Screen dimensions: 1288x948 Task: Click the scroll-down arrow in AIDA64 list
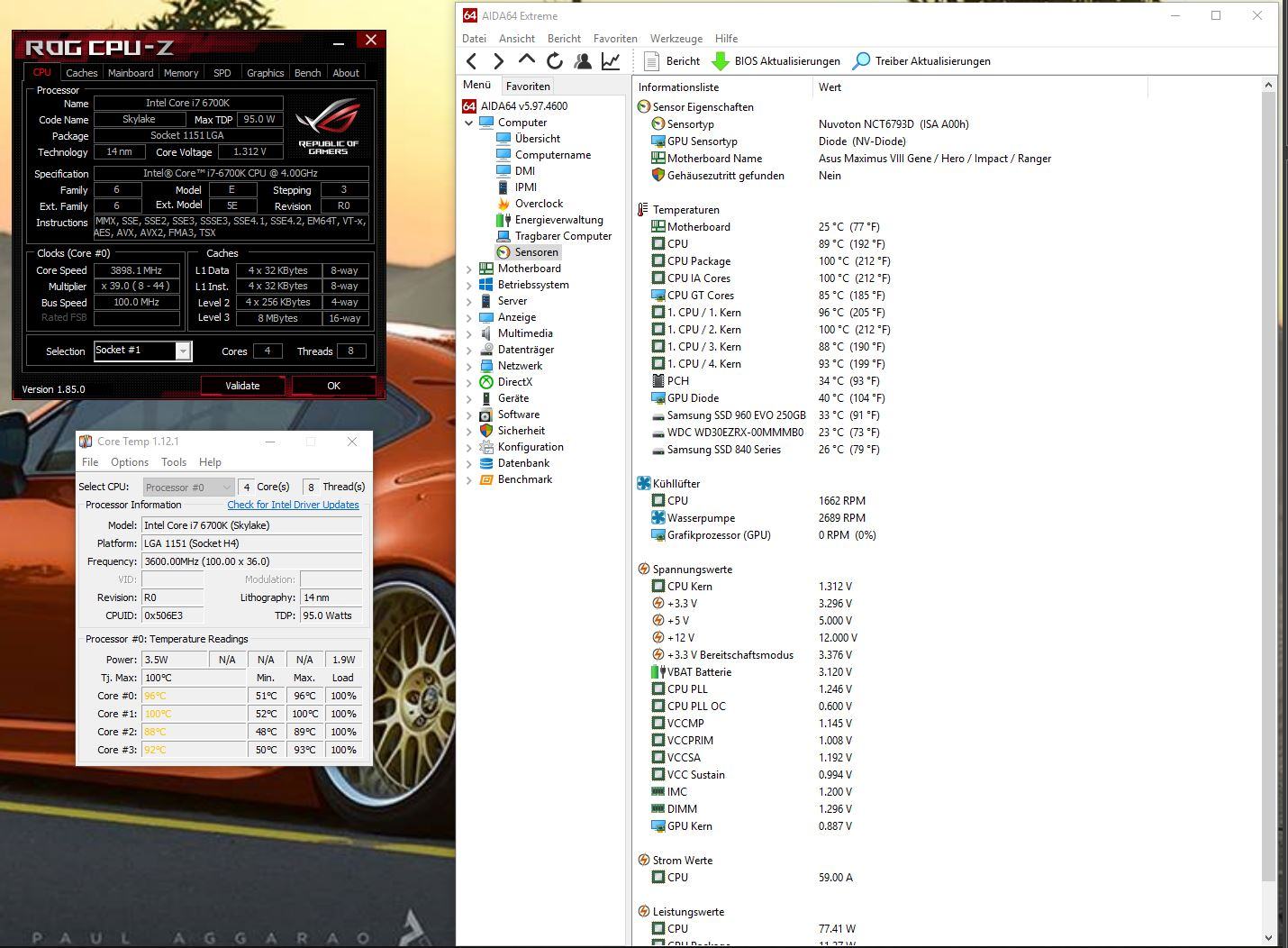[1269, 938]
